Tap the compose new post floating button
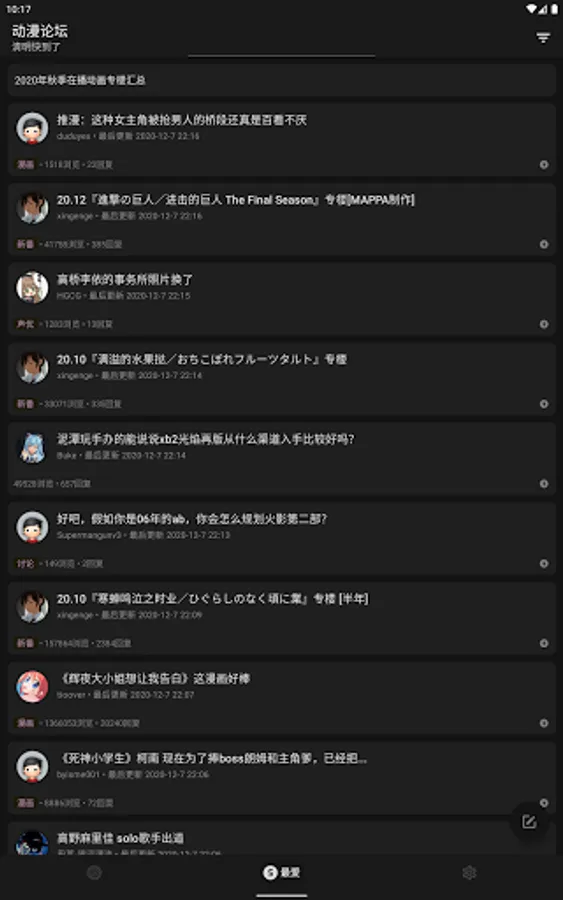563x900 pixels. click(529, 822)
